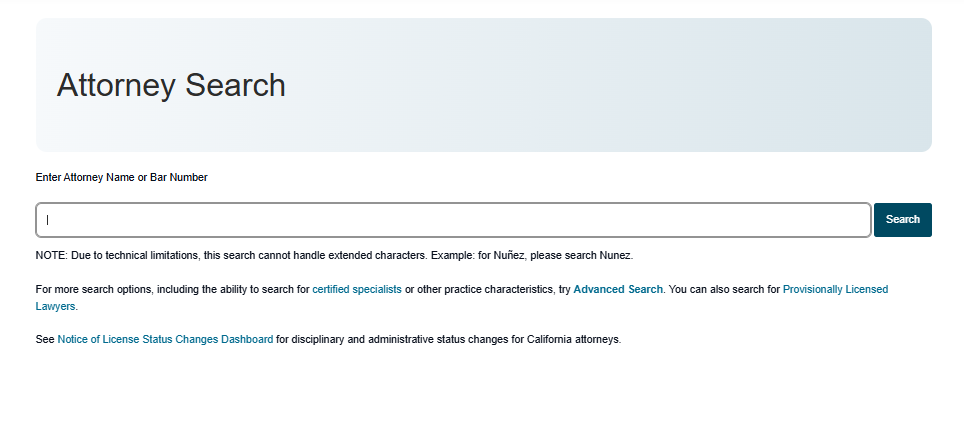Open the Provisionally Licensed Lawyers link
The height and width of the screenshot is (422, 964).
[x=835, y=289]
